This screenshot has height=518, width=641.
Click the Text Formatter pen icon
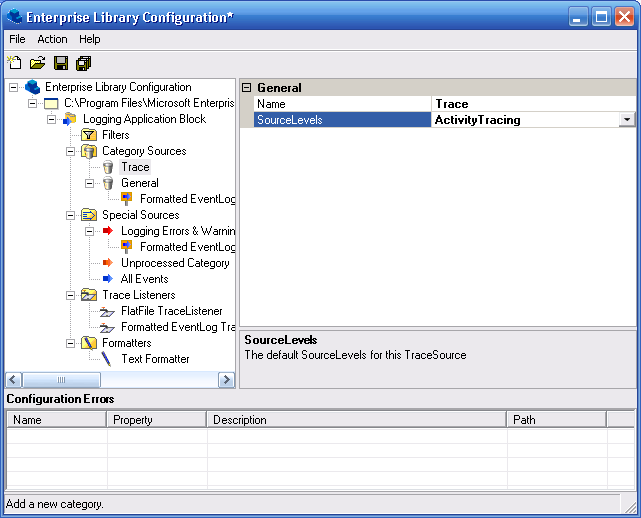tap(108, 359)
